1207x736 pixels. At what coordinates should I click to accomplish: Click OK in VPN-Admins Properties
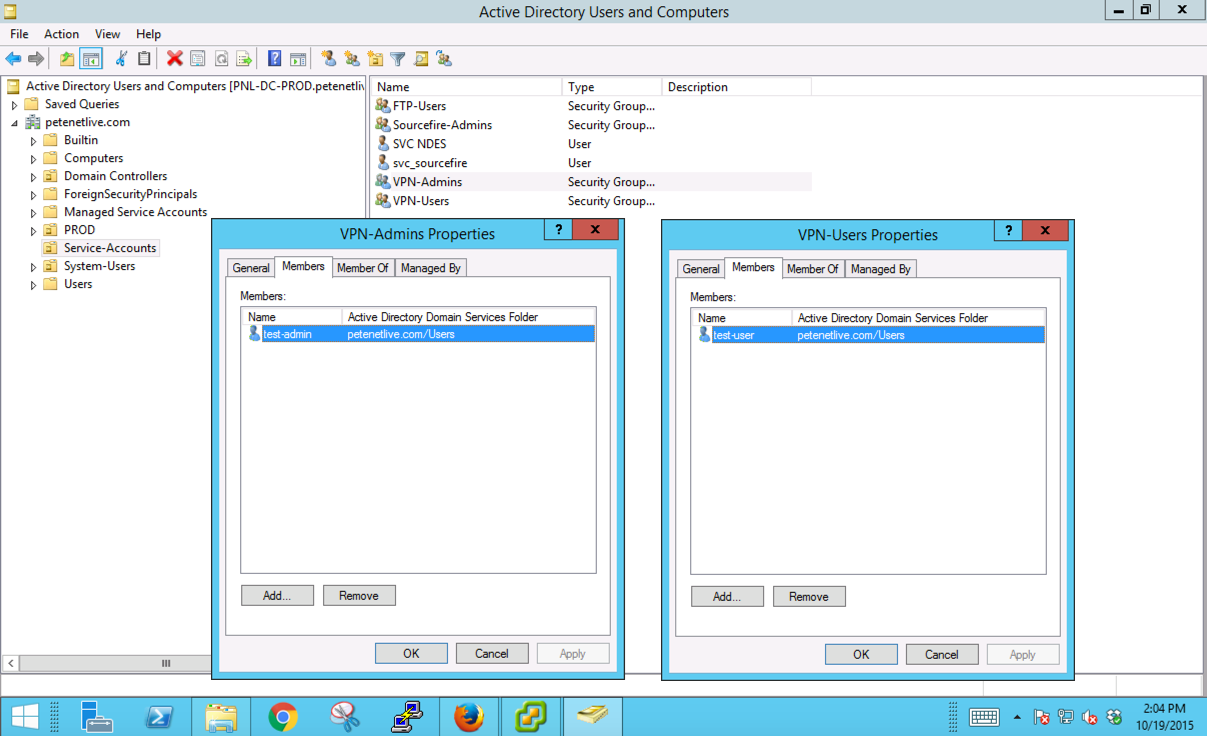(411, 653)
